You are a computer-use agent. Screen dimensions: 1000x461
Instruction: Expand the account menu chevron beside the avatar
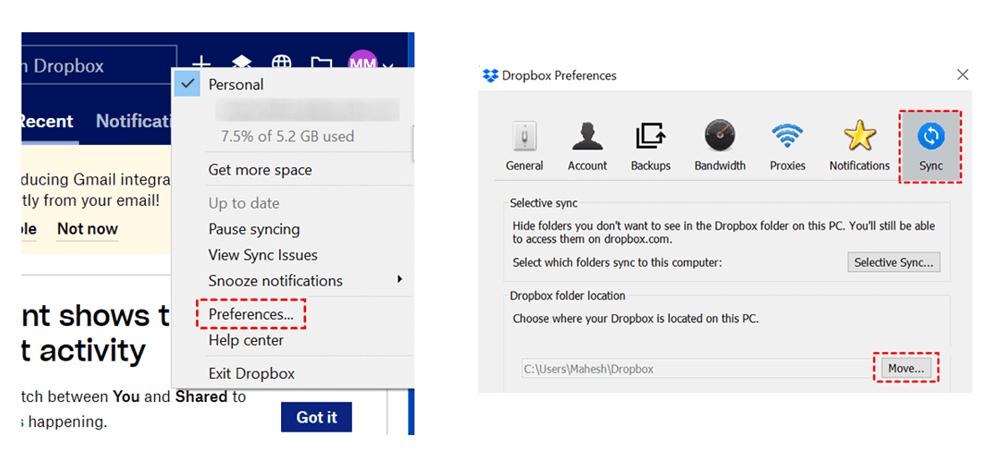pos(390,64)
